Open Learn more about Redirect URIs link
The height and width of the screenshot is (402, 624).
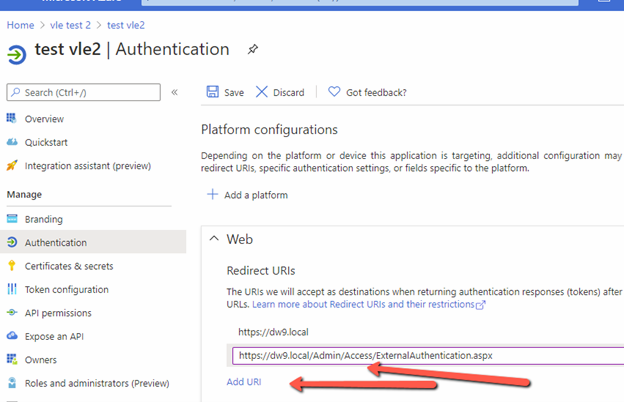coord(368,303)
